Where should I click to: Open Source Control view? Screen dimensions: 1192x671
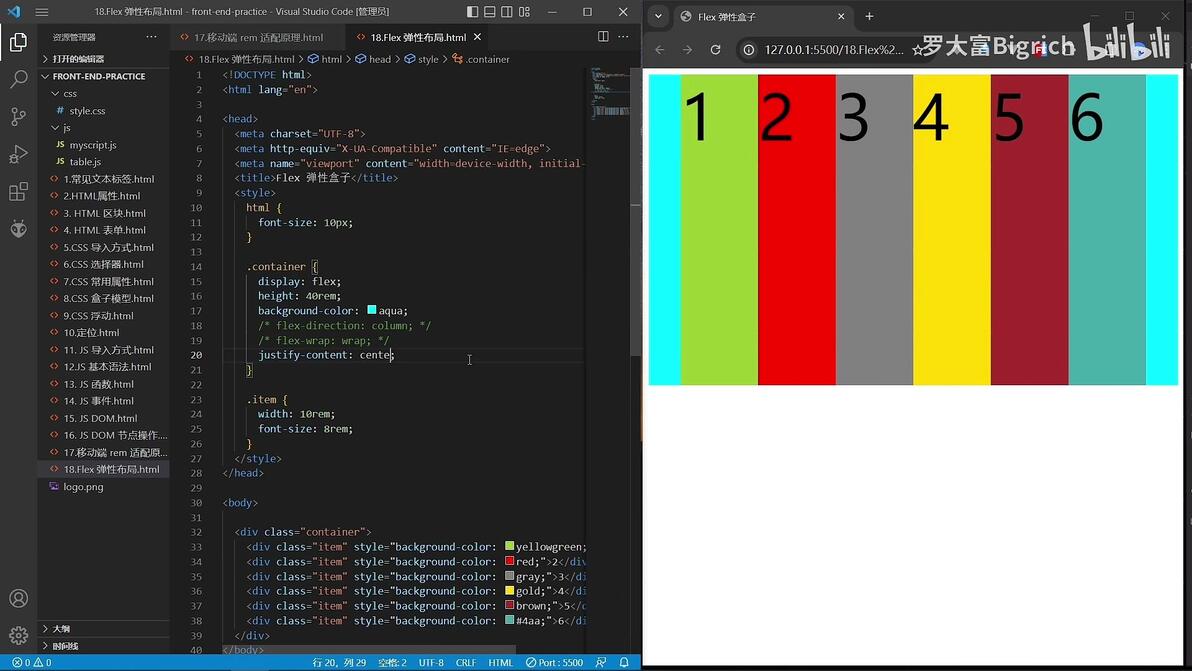point(18,116)
